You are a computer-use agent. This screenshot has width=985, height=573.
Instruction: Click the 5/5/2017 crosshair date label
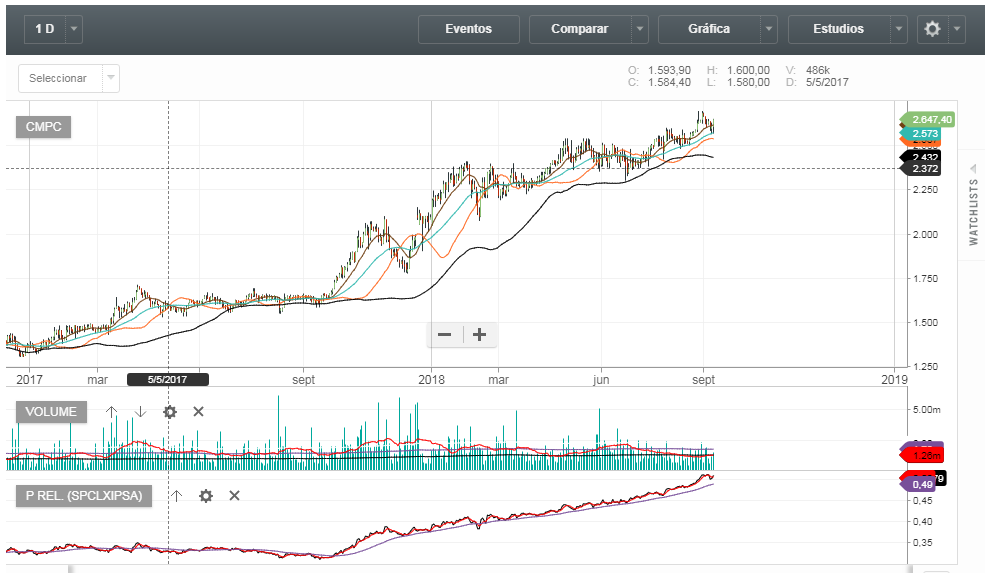click(x=168, y=379)
